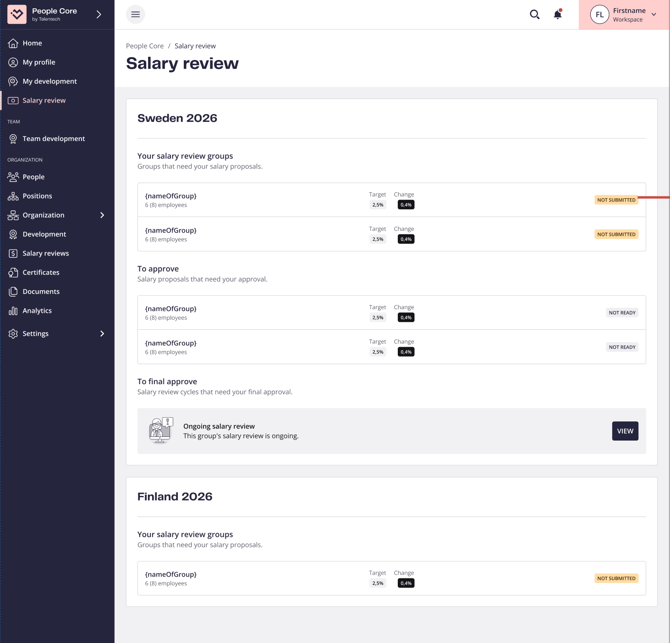Toggle the hamburger menu button

(136, 15)
